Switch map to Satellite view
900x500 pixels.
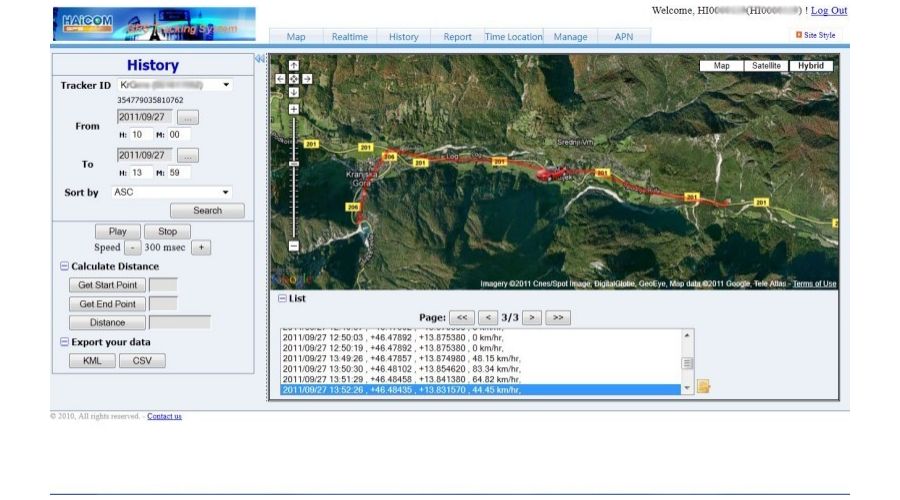click(x=766, y=66)
